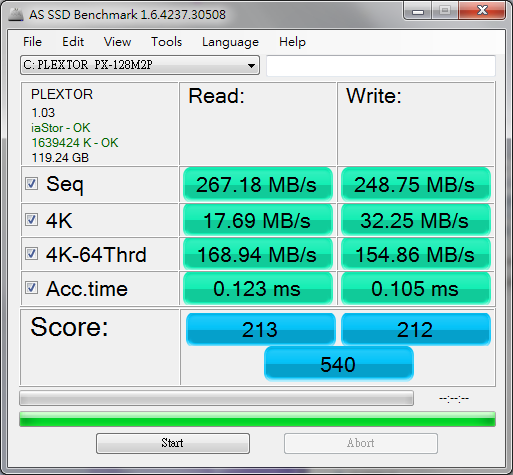This screenshot has width=513, height=475.
Task: Click the Abort button
Action: (361, 443)
